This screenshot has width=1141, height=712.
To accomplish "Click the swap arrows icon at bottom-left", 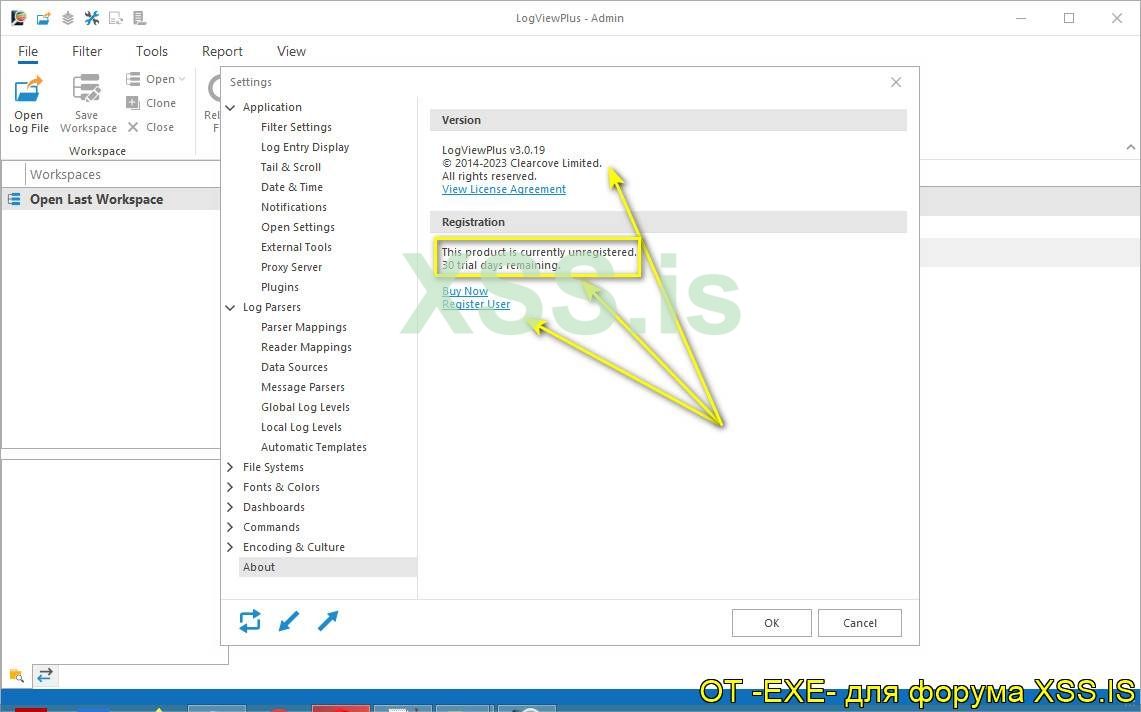I will point(44,675).
